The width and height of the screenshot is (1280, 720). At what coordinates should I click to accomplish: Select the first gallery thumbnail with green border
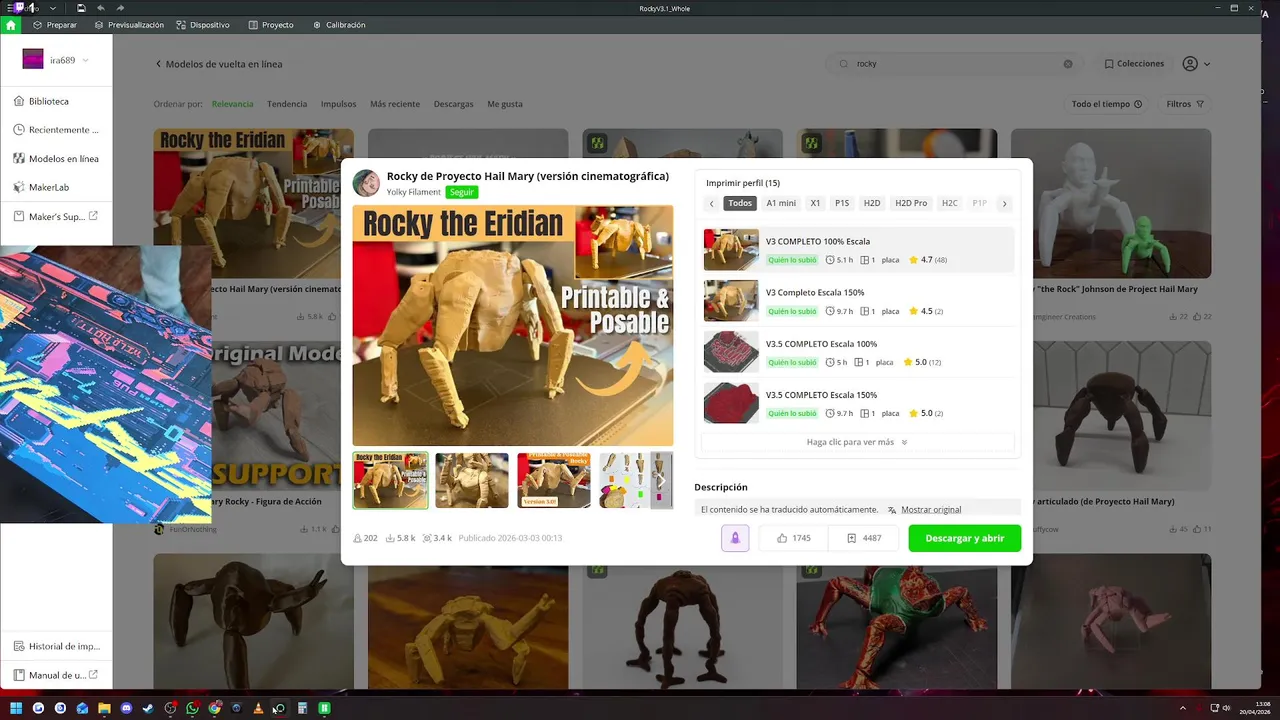pyautogui.click(x=390, y=481)
